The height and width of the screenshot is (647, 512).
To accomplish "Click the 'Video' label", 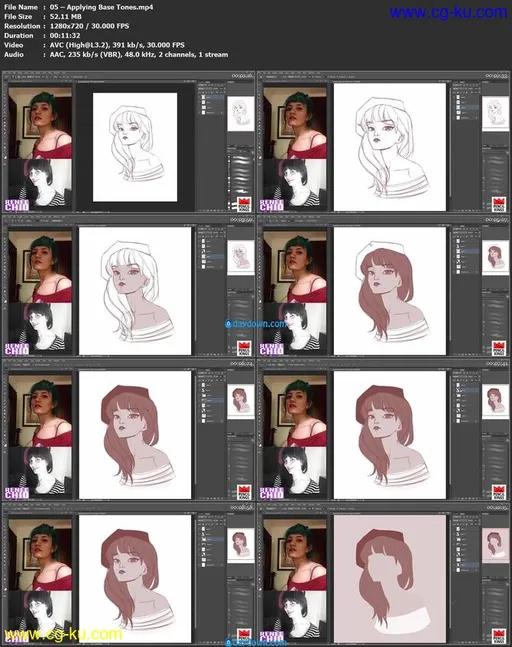I will (14, 45).
